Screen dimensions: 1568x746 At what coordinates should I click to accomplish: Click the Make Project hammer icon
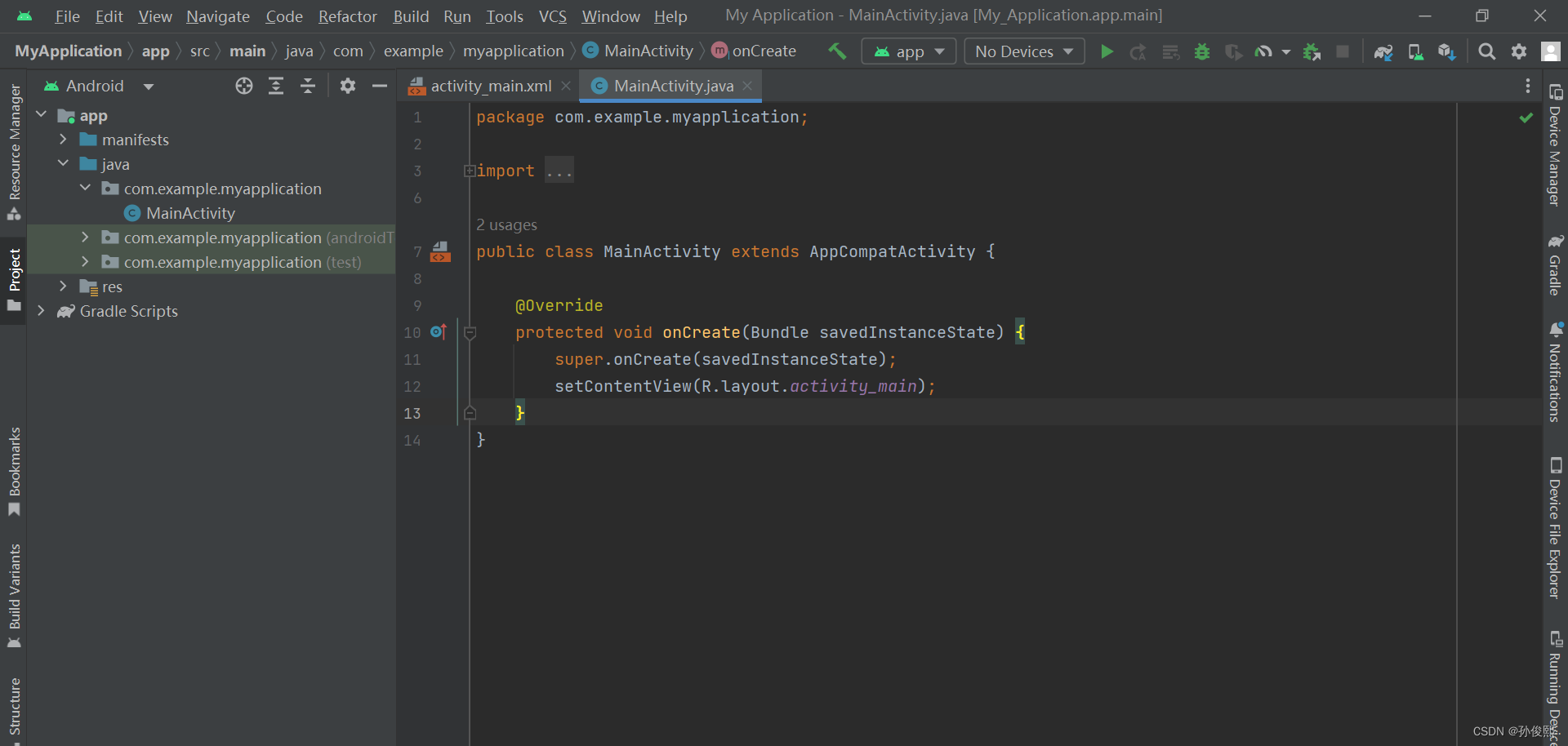(837, 51)
